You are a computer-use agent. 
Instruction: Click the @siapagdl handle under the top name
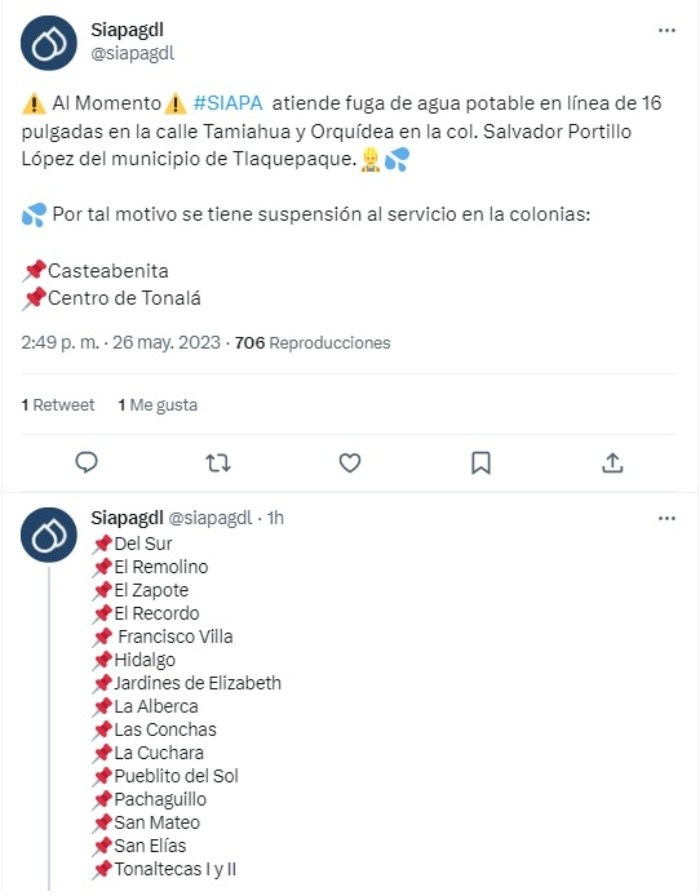(x=133, y=53)
